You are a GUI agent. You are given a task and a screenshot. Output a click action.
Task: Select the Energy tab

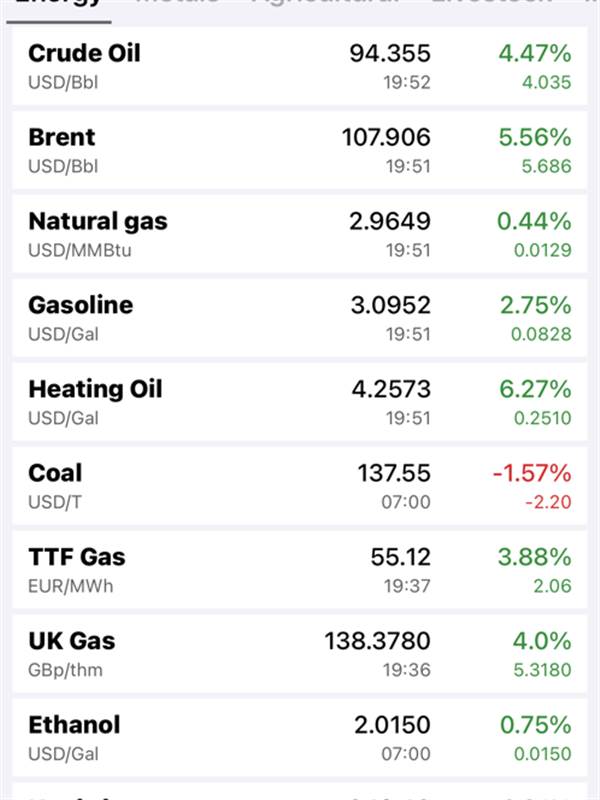coord(60,3)
